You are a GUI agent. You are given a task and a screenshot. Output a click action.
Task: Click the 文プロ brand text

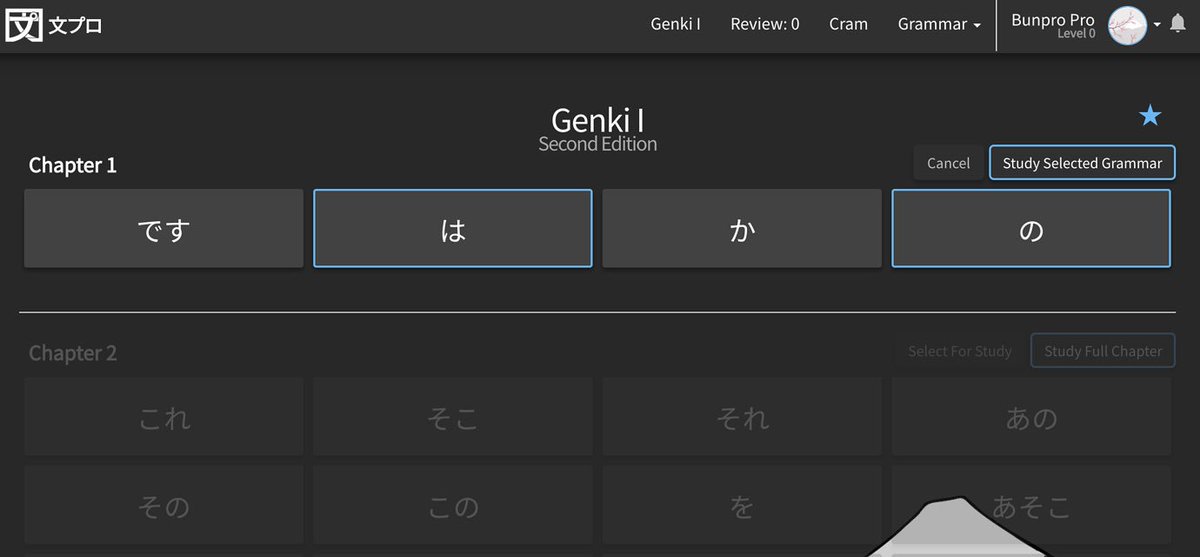(75, 26)
